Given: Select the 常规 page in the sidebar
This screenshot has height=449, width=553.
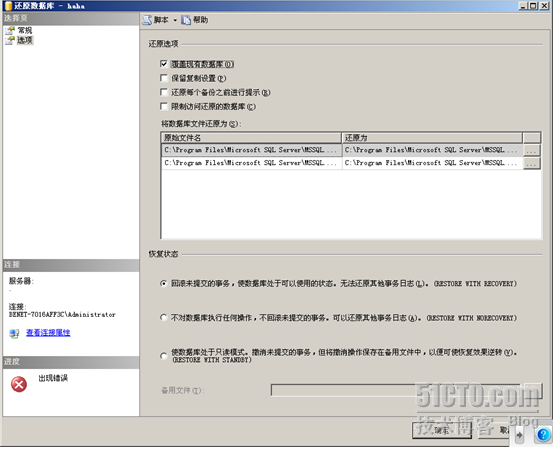Looking at the screenshot, I should tap(25, 30).
